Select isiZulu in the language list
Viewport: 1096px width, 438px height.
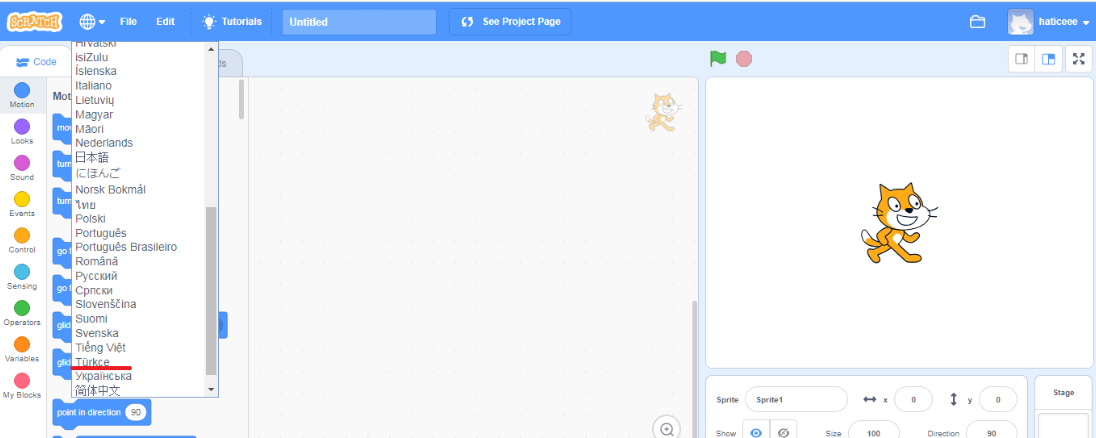pyautogui.click(x=92, y=57)
